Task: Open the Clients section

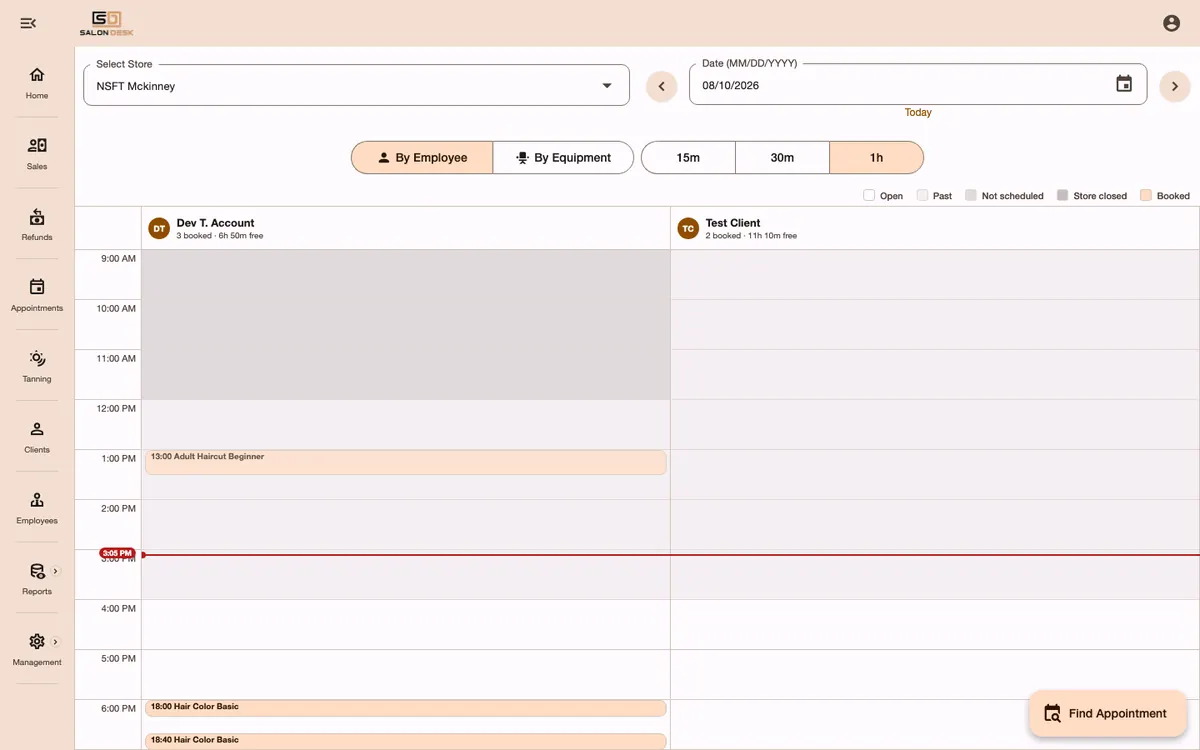Action: click(37, 437)
